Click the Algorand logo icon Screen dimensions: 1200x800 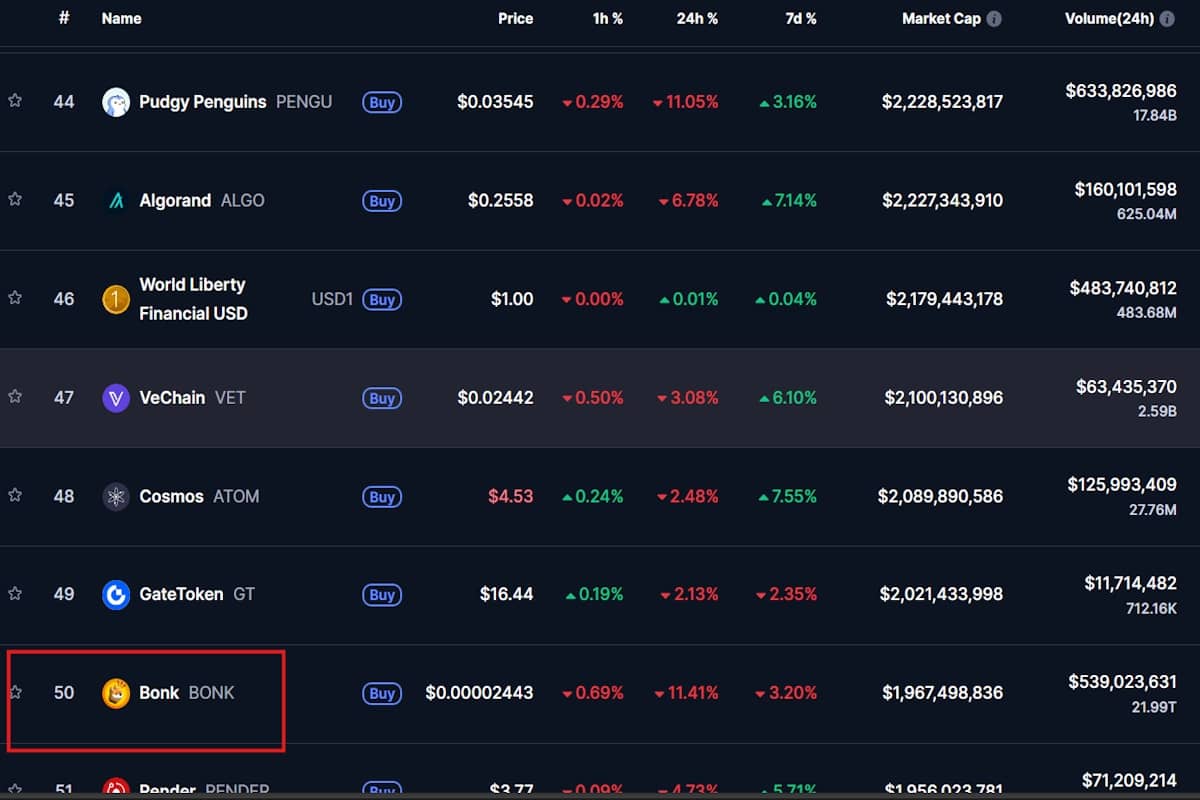pos(116,201)
